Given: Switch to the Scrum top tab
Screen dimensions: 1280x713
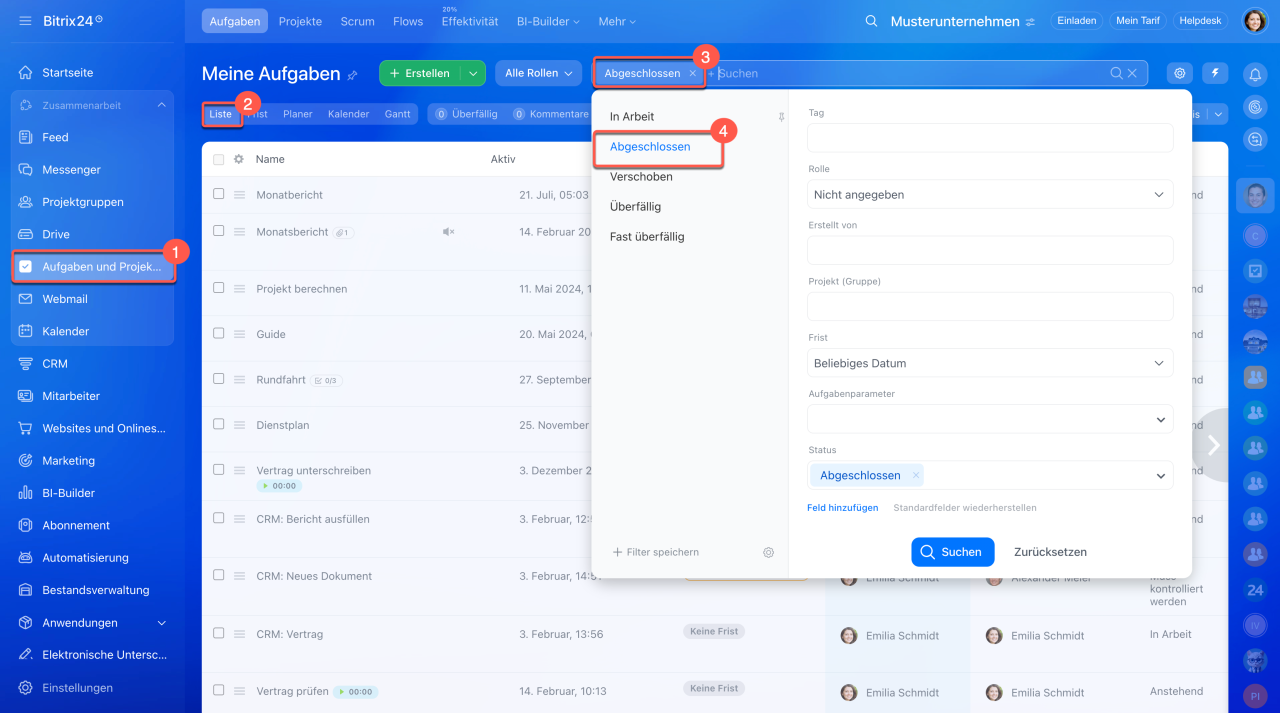Looking at the screenshot, I should (357, 21).
